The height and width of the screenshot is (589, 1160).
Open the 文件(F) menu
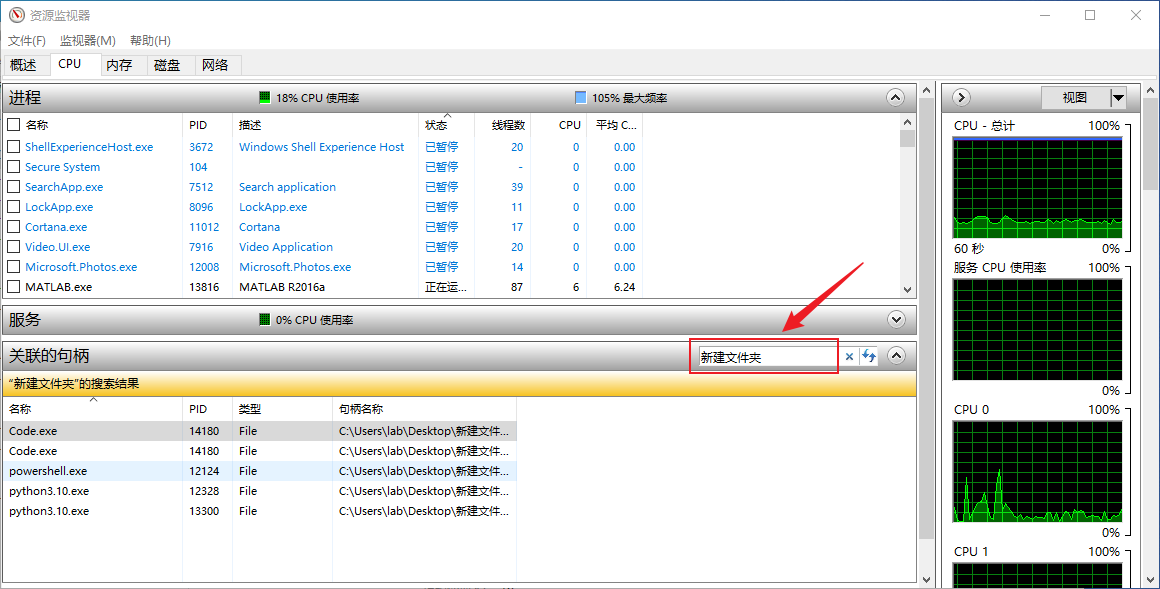point(27,41)
